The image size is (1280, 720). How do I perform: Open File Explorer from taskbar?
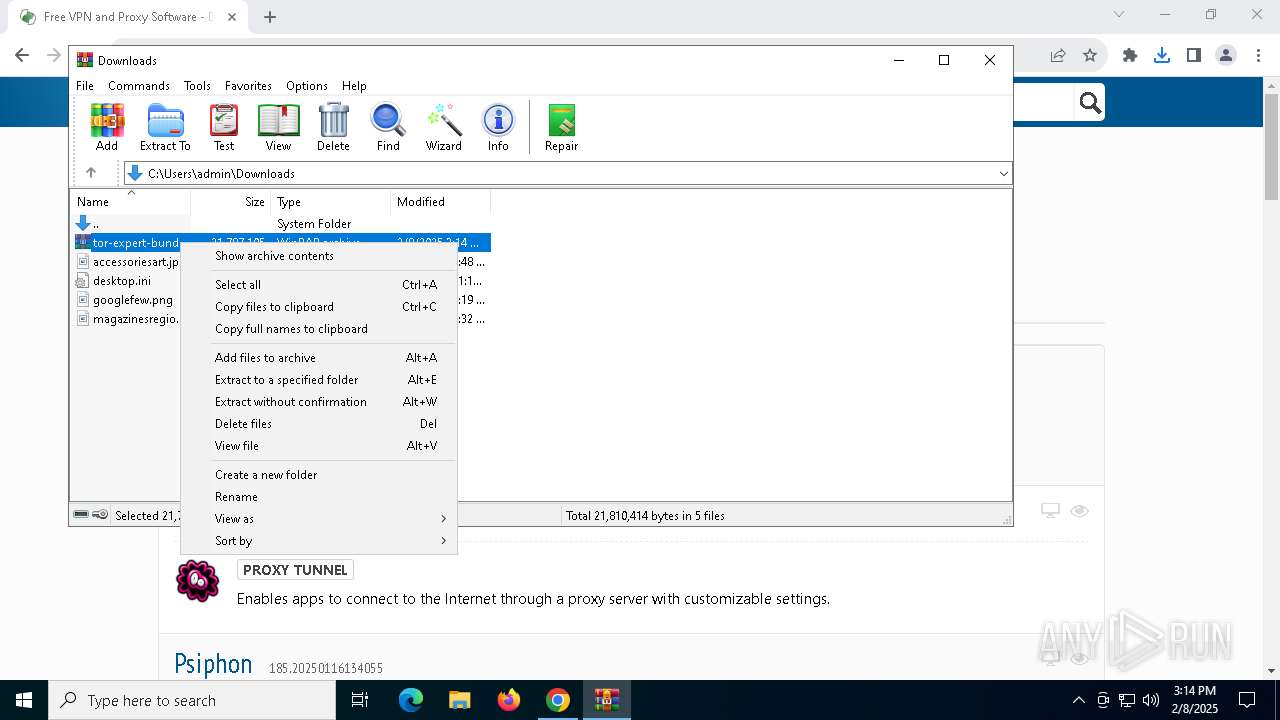[460, 700]
